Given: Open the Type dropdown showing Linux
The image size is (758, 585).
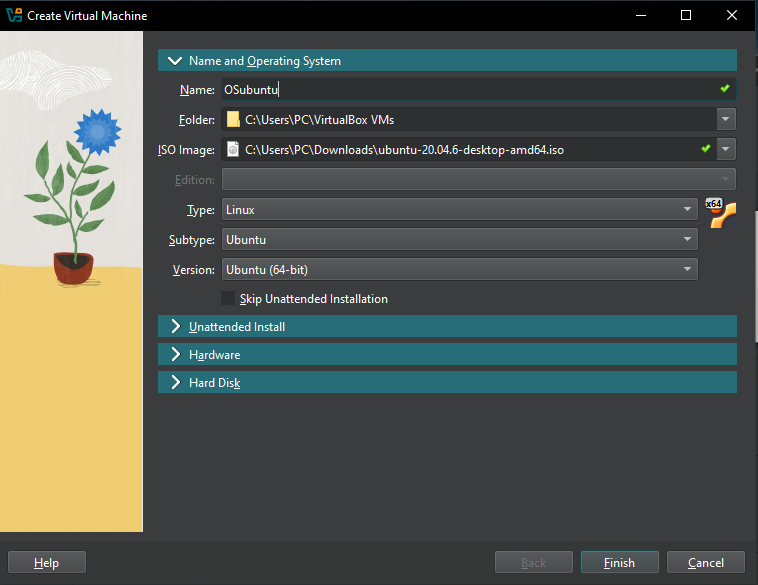Looking at the screenshot, I should pyautogui.click(x=688, y=210).
